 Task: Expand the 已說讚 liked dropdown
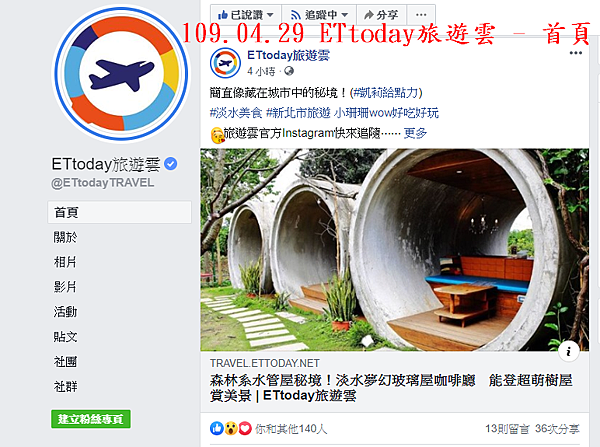click(x=246, y=15)
